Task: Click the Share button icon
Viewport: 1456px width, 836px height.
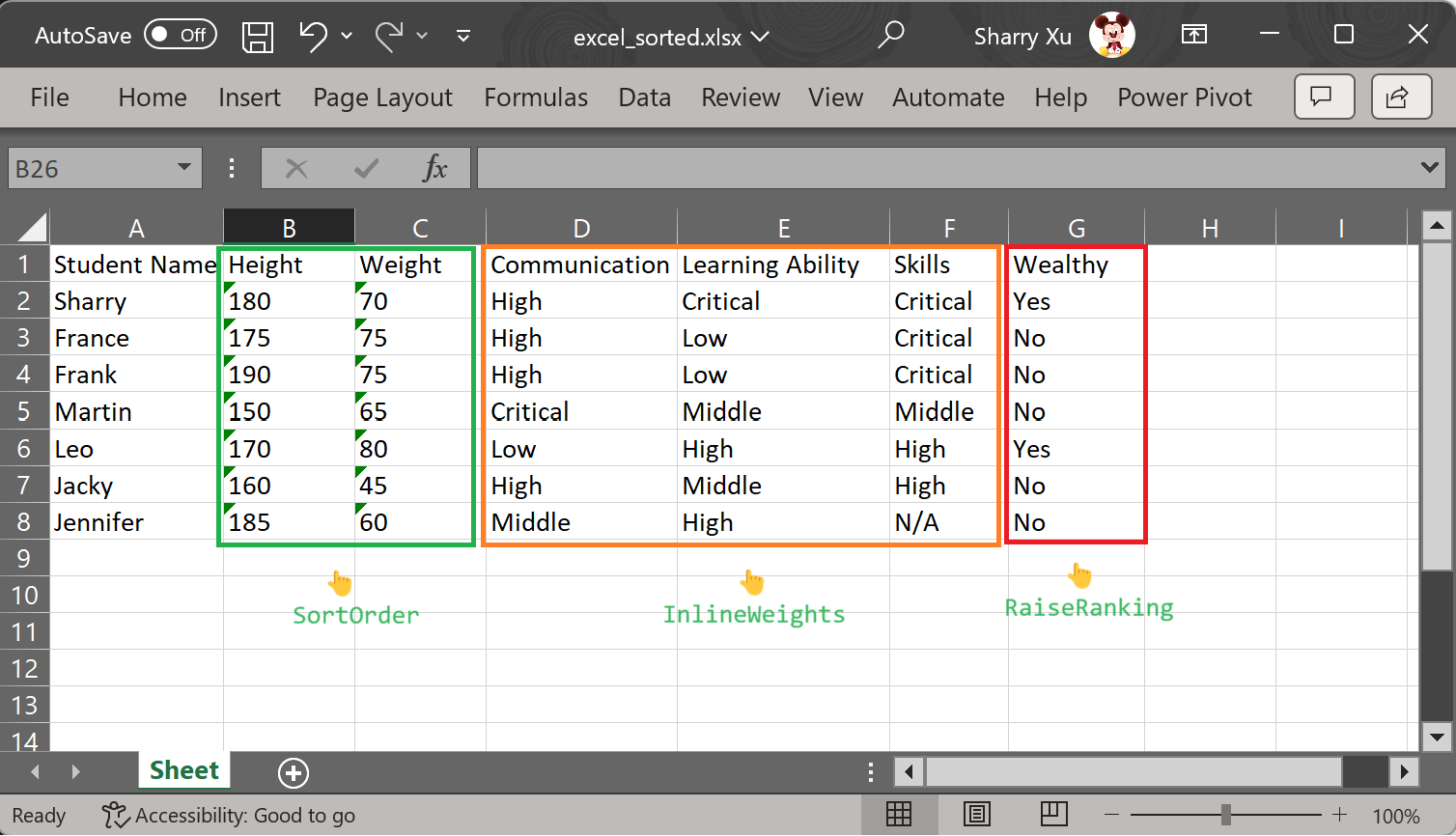Action: [x=1401, y=97]
